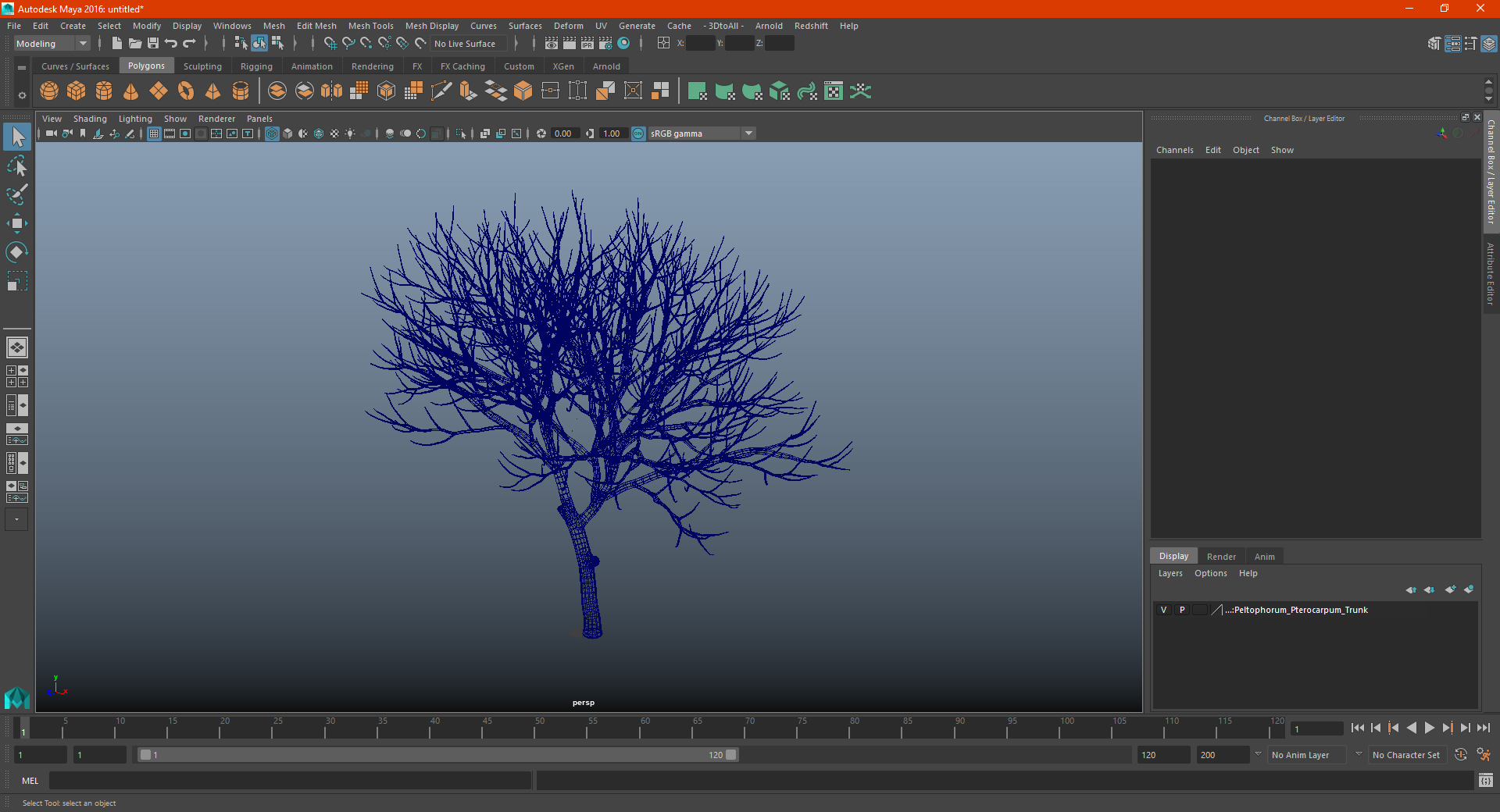Click the playback end time field 120

click(1163, 755)
